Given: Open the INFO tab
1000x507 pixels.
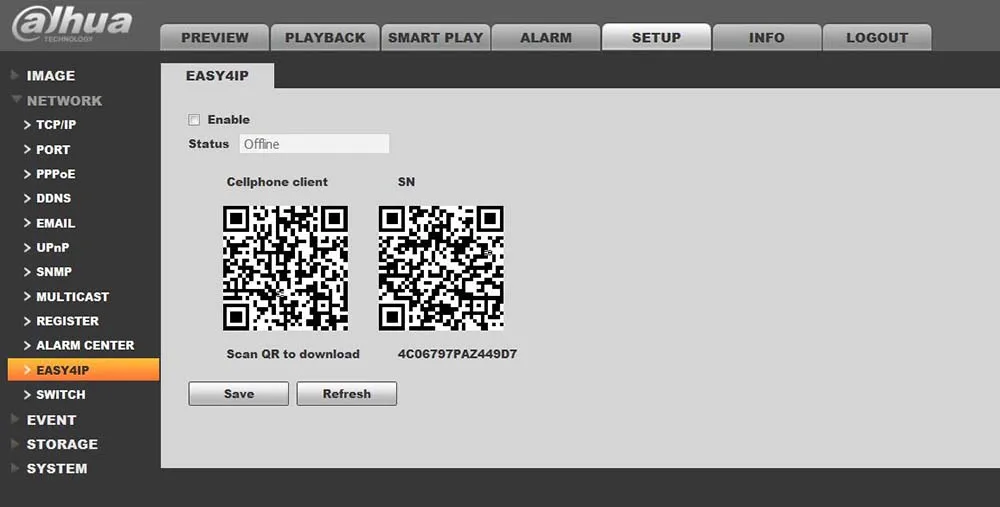Looking at the screenshot, I should click(x=767, y=38).
